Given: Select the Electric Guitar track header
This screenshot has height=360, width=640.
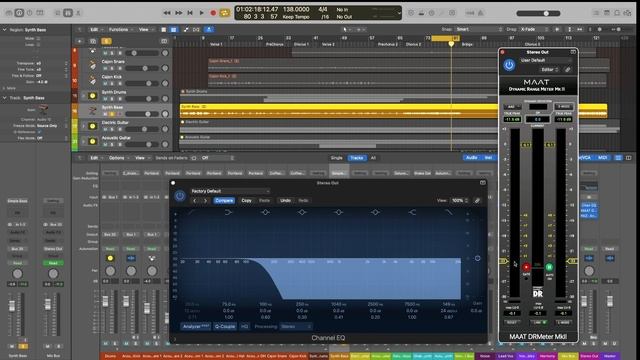Looking at the screenshot, I should (x=121, y=126).
